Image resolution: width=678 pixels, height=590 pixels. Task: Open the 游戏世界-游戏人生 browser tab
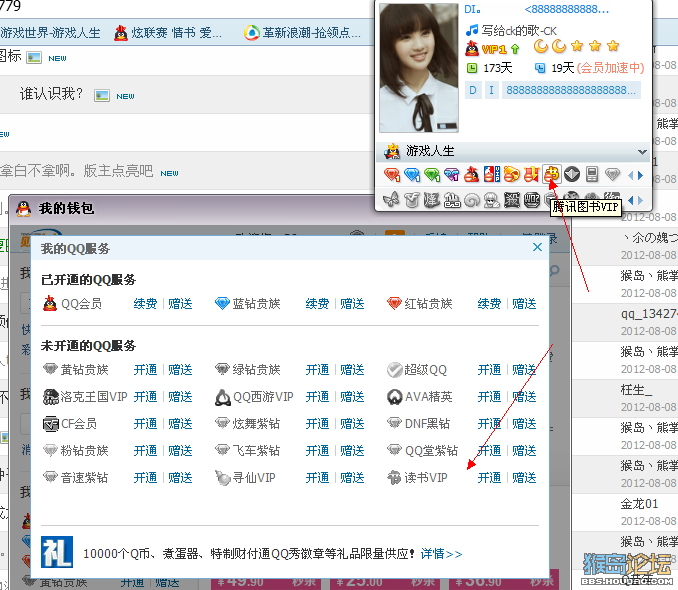[x=50, y=32]
